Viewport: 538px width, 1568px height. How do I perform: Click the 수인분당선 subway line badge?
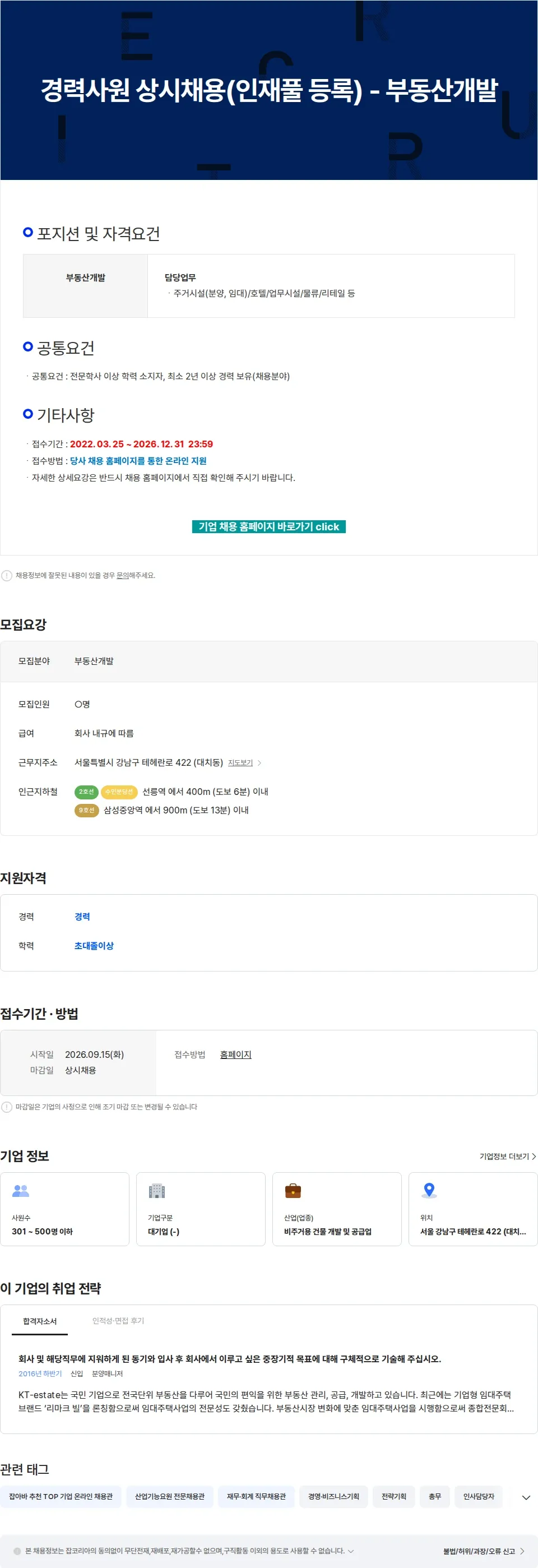pyautogui.click(x=119, y=792)
